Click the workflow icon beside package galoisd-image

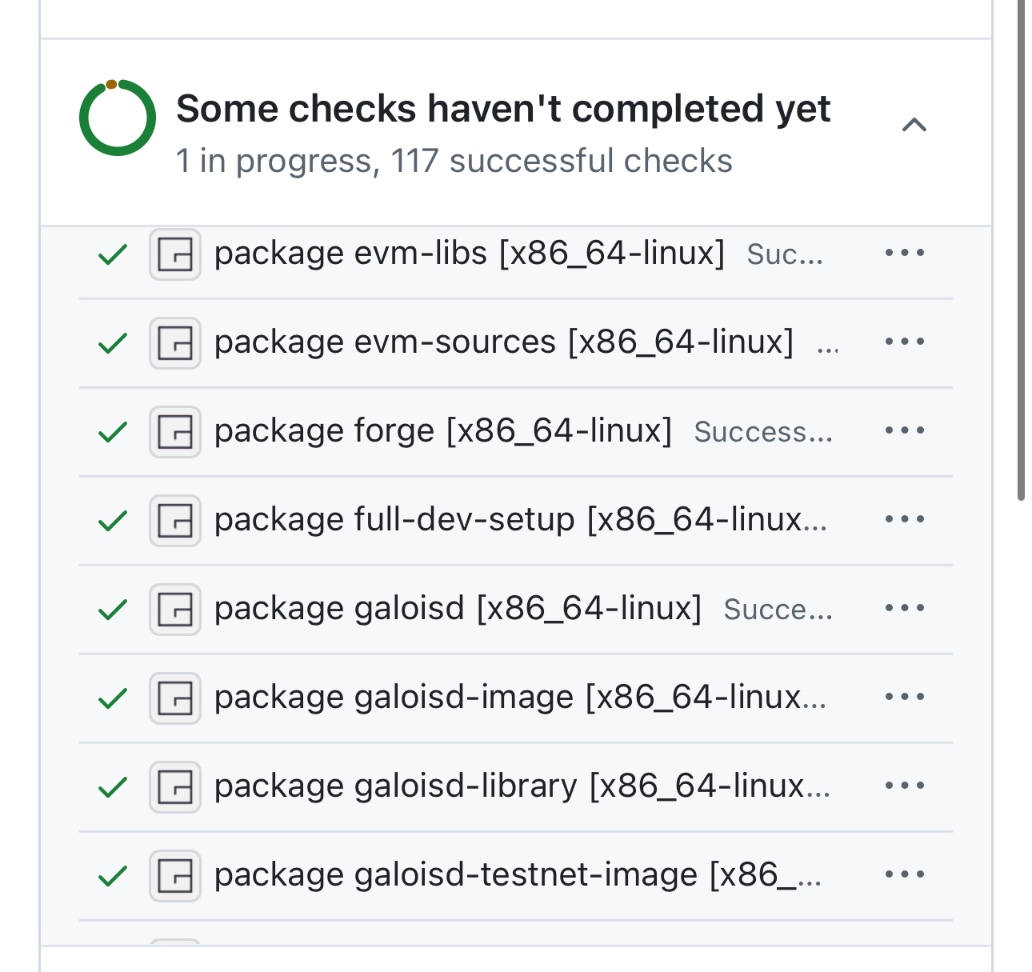[175, 698]
